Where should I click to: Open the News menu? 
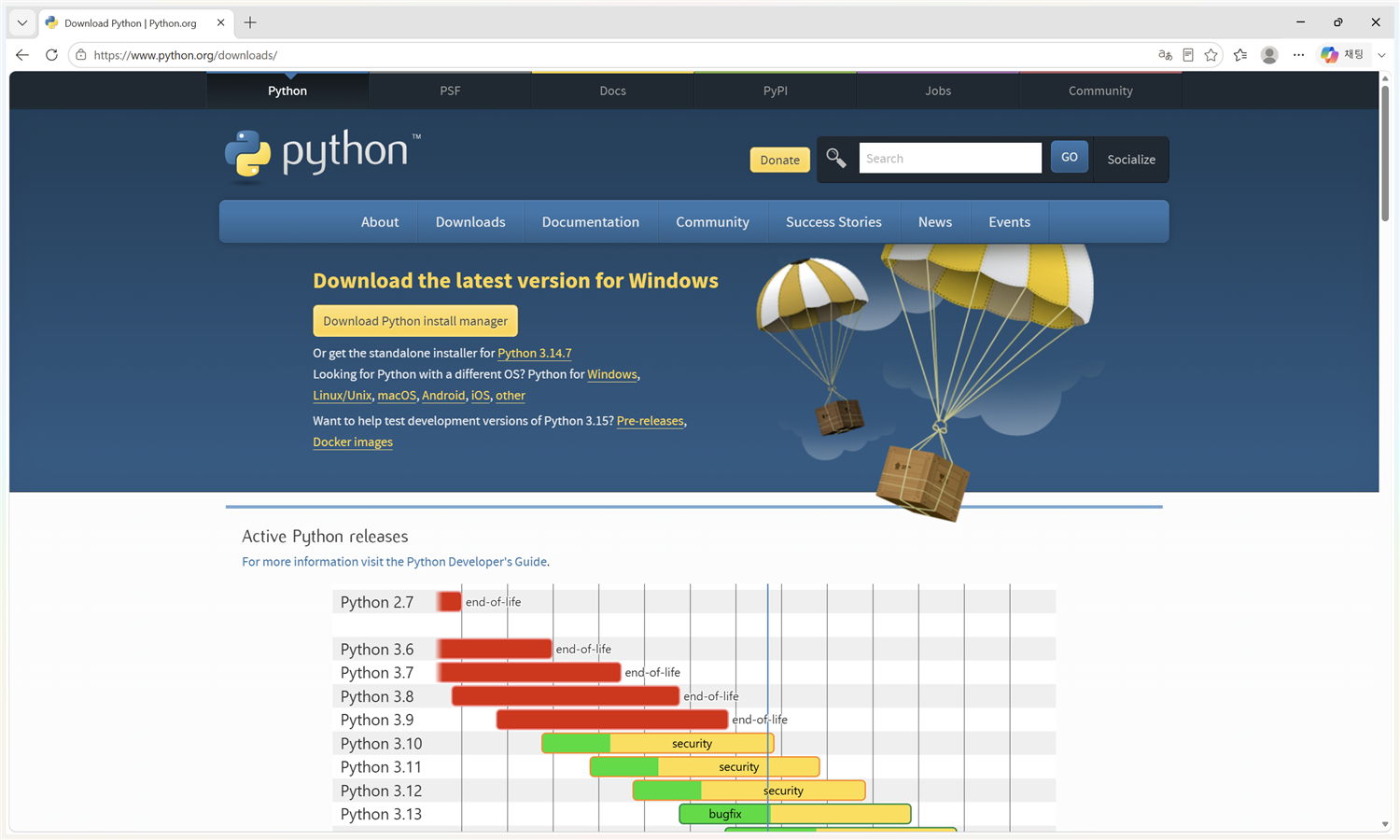[x=935, y=222]
